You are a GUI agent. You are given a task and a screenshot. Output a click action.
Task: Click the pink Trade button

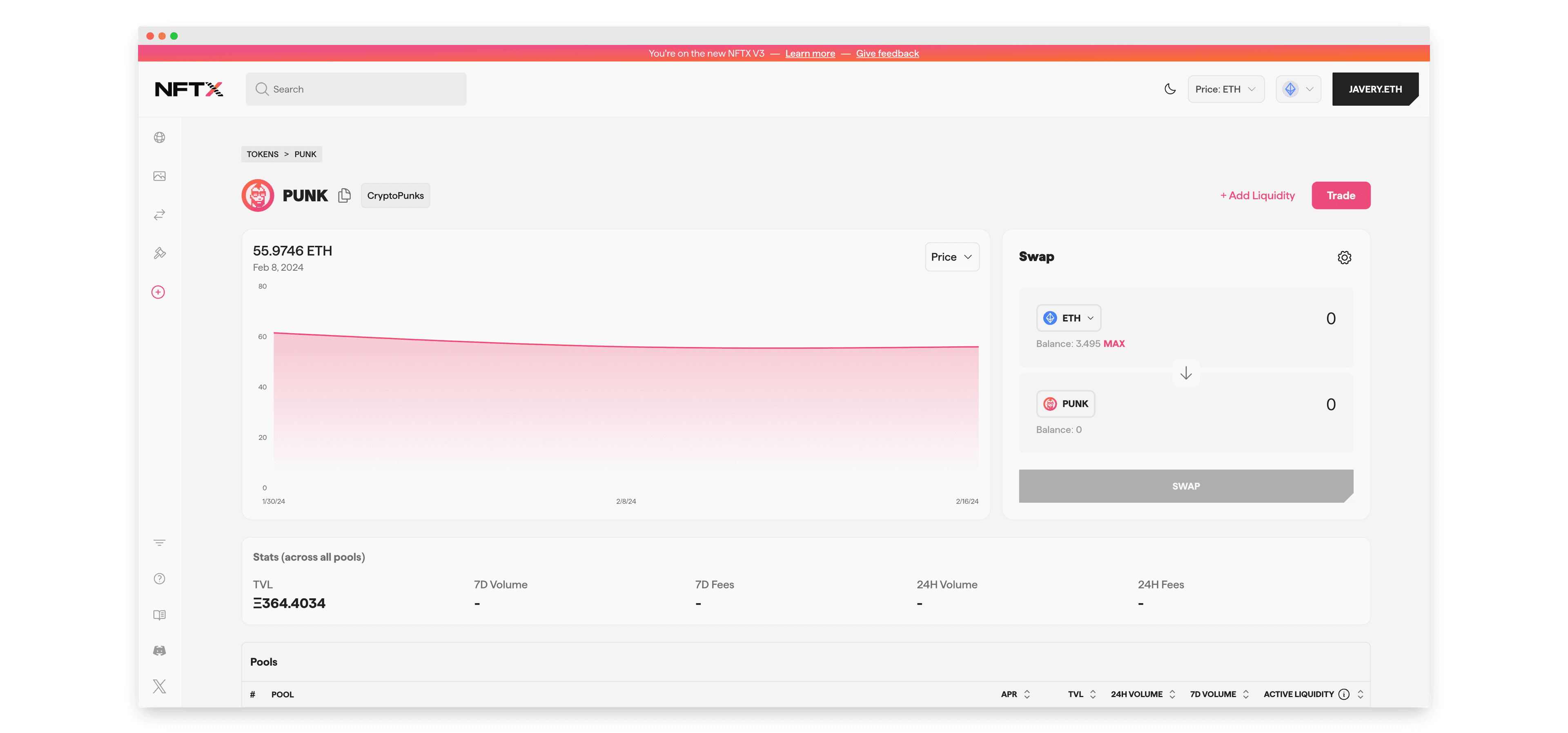click(x=1340, y=196)
